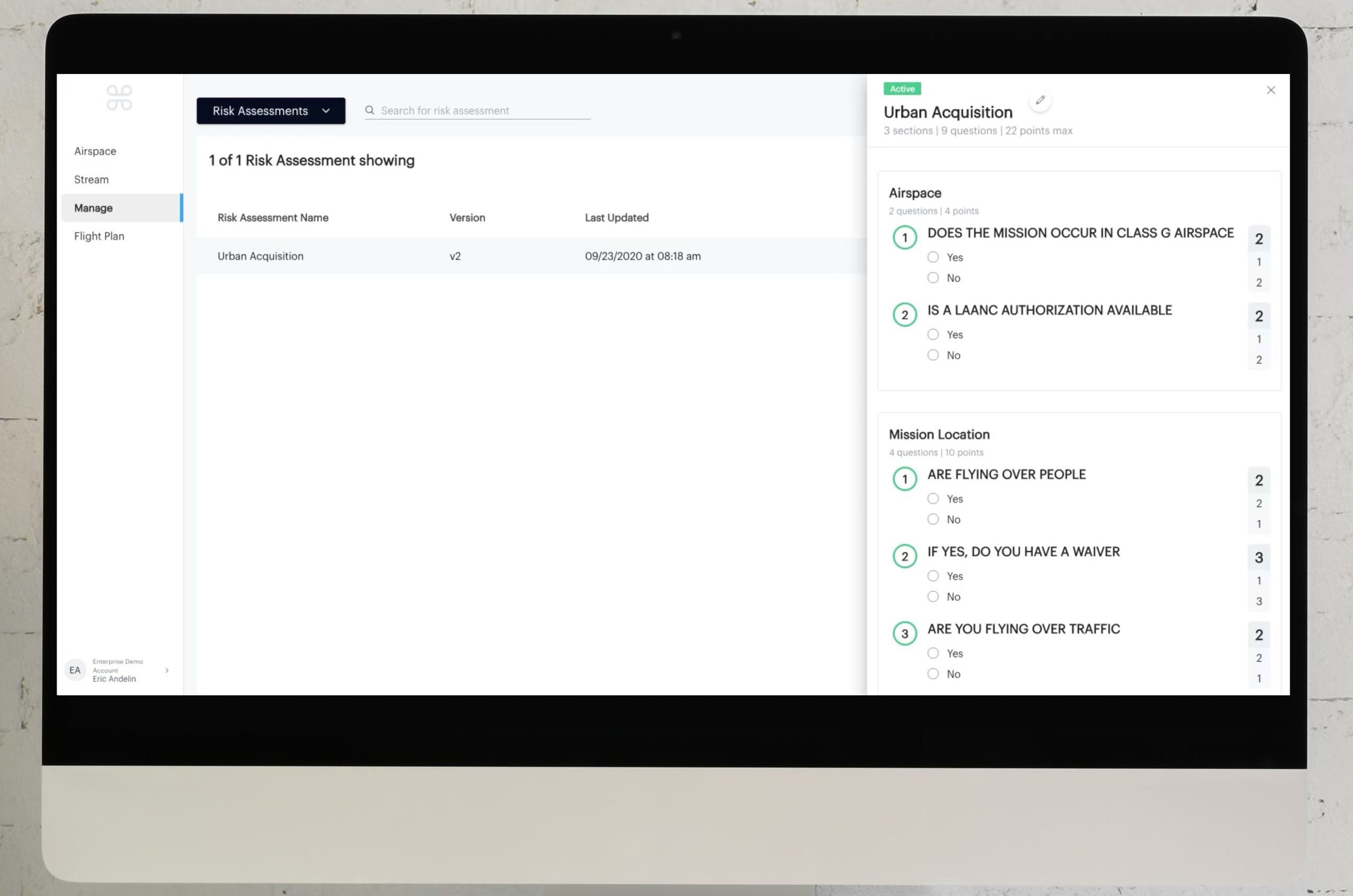
Task: Click the green Active status badge
Action: click(x=902, y=89)
